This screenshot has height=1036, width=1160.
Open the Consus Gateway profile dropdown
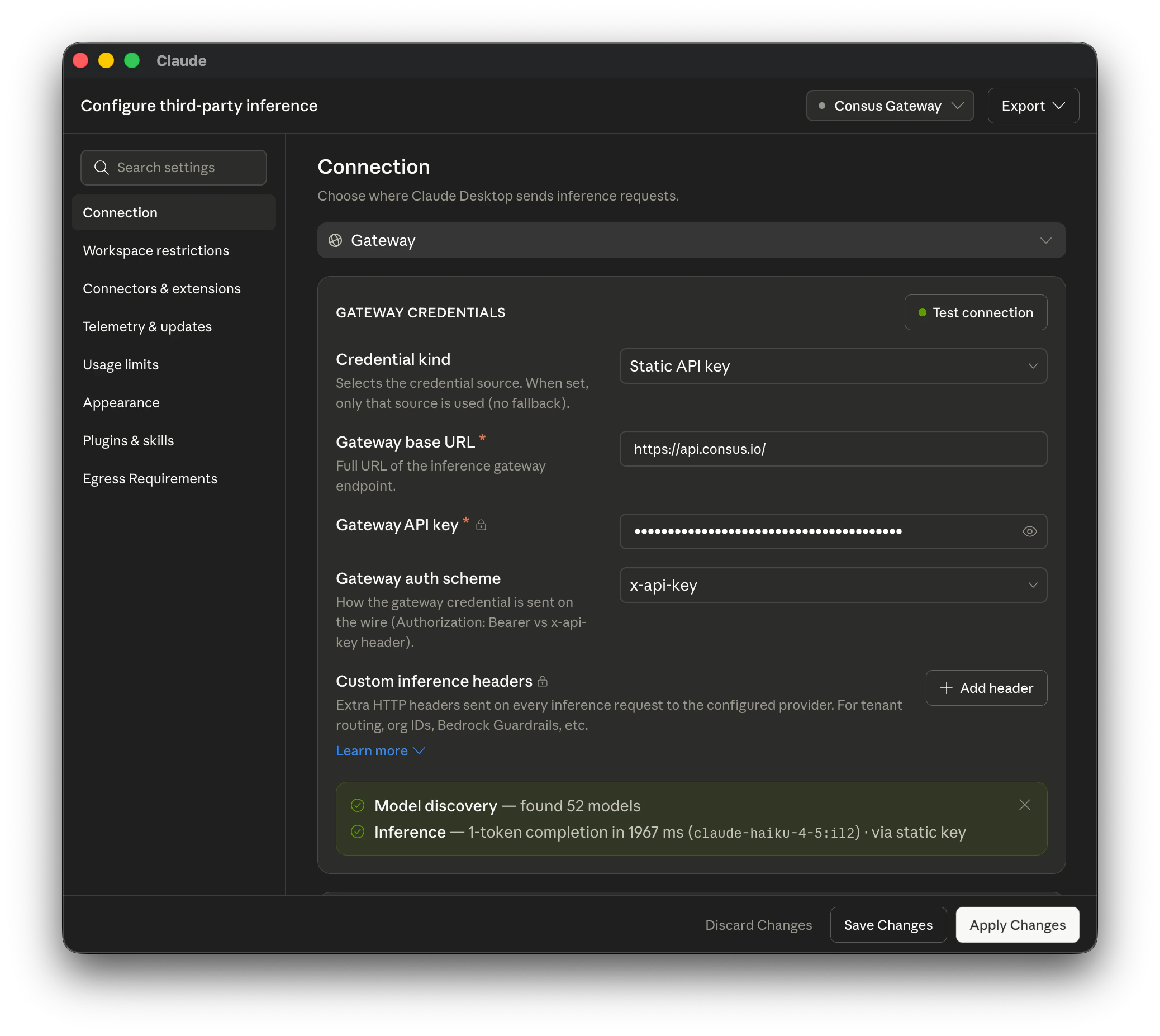[890, 106]
